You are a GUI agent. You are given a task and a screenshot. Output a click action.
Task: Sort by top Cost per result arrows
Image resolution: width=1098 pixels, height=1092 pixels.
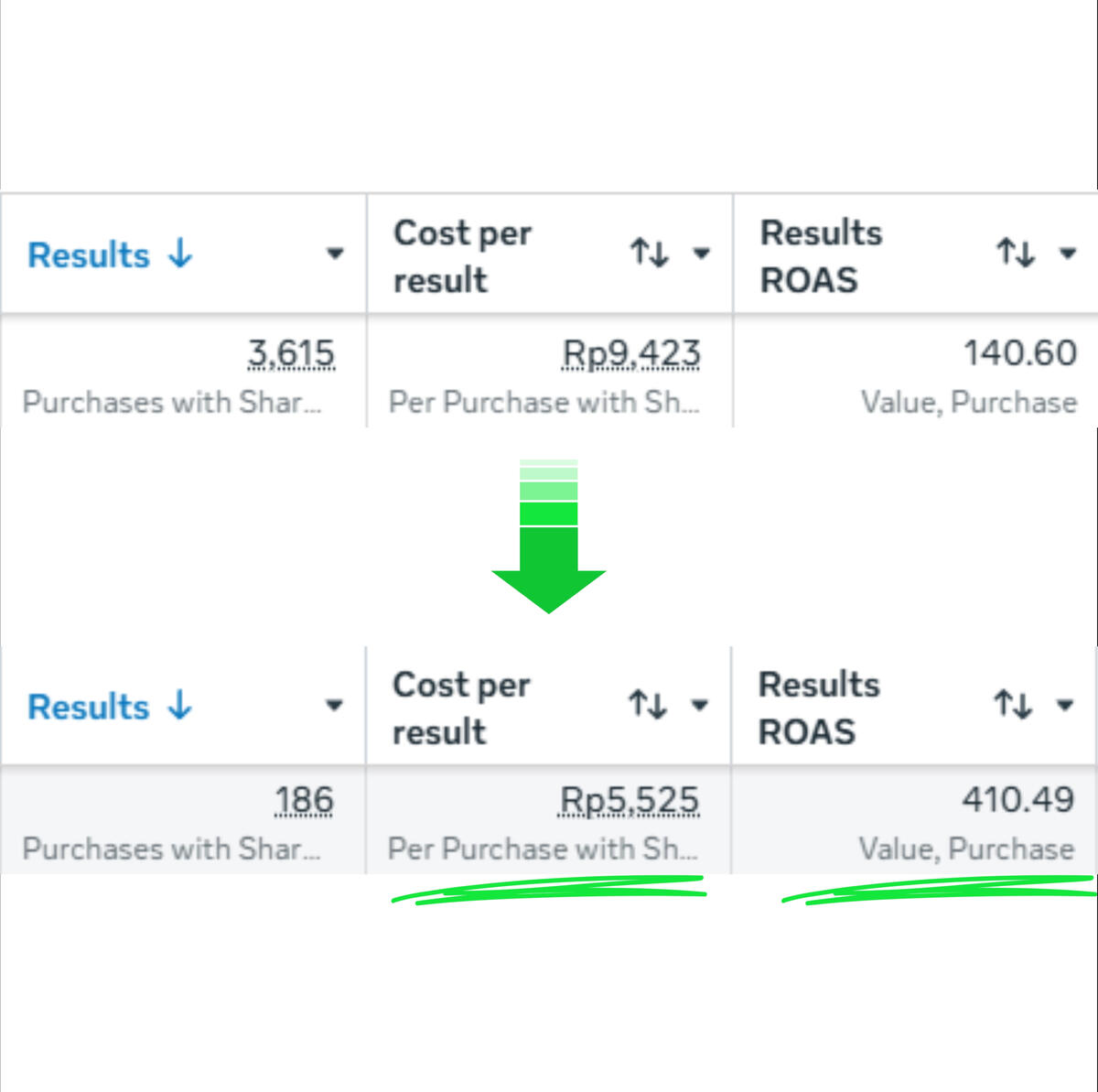point(650,253)
